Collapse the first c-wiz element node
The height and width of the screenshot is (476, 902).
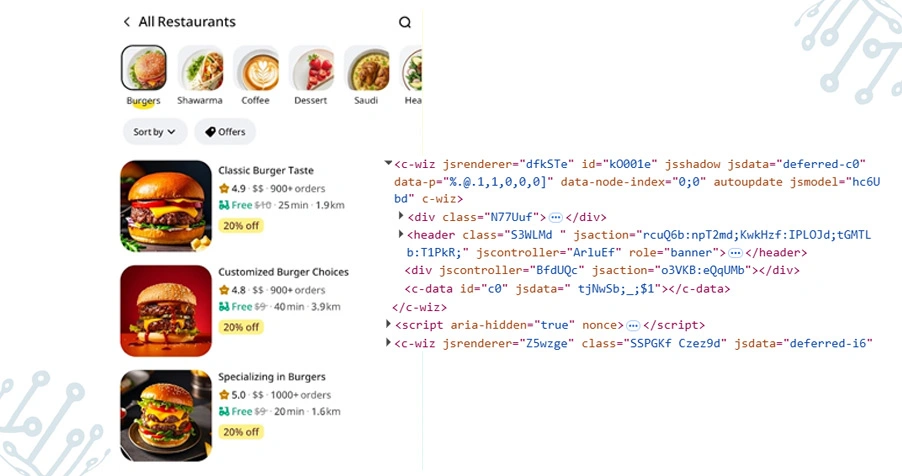tap(388, 163)
